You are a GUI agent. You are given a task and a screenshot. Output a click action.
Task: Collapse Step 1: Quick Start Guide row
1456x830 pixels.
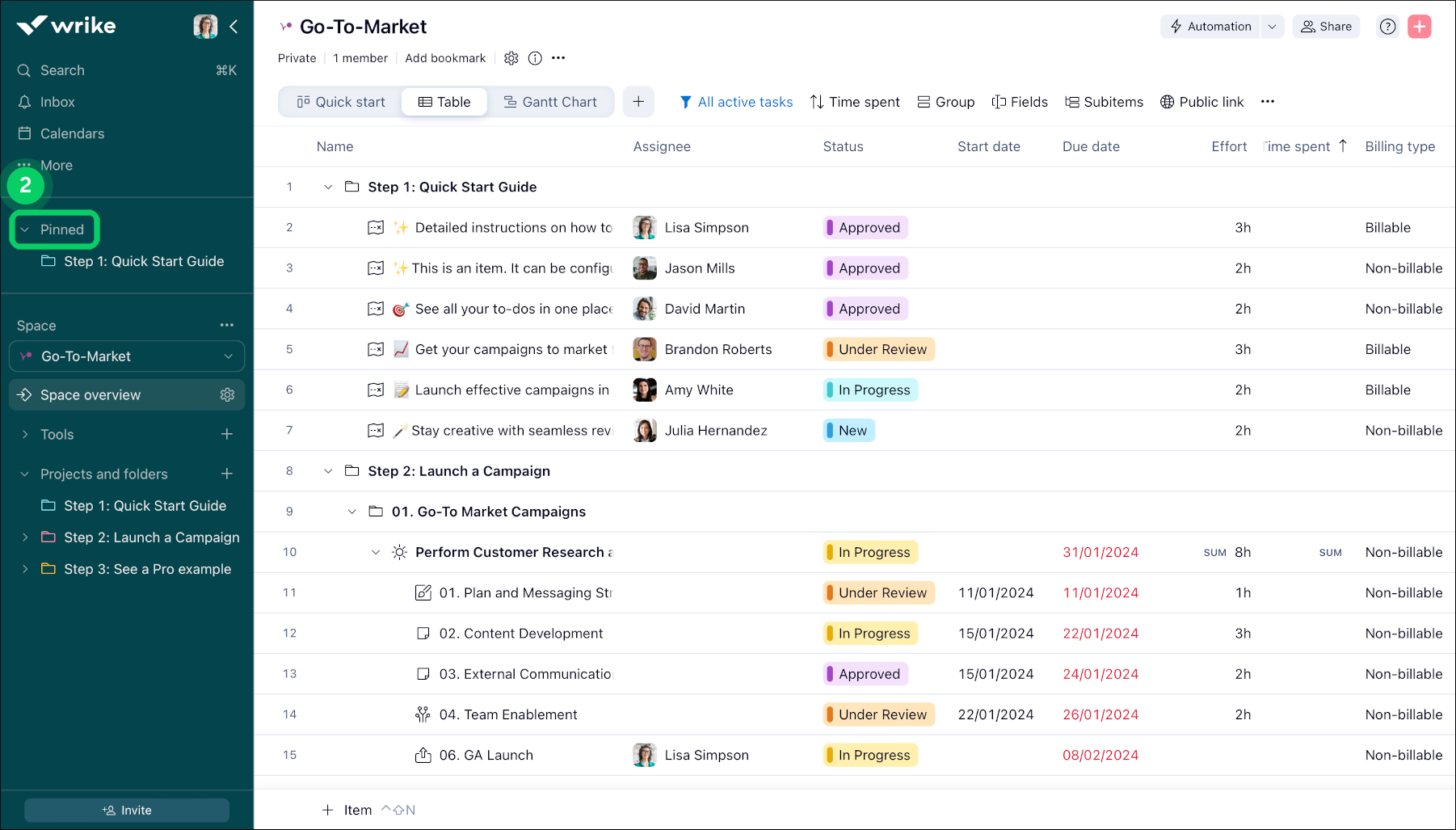(x=328, y=187)
